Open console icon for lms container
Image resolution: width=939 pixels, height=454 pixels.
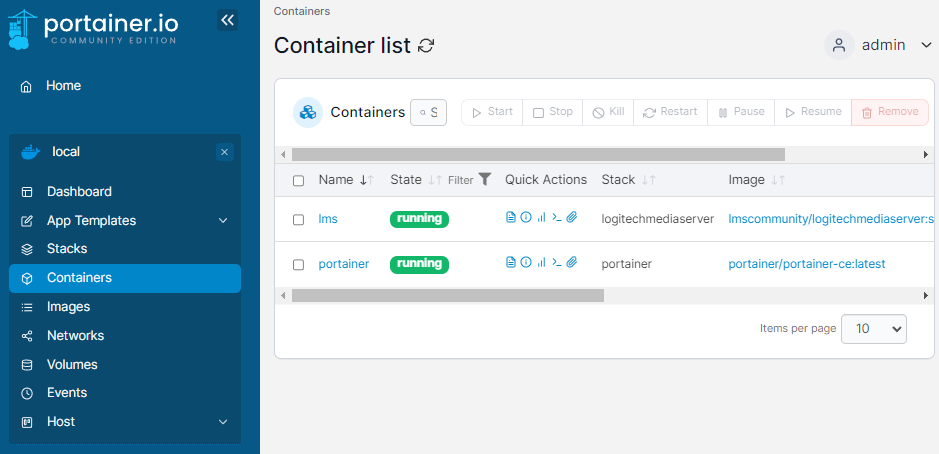tap(556, 217)
